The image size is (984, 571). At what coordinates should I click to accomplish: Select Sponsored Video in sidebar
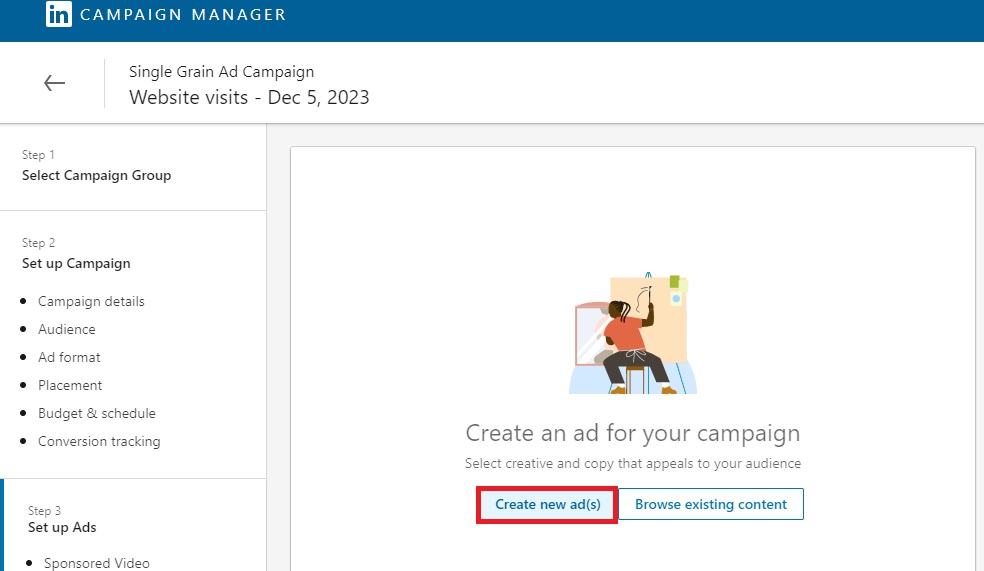tap(97, 563)
